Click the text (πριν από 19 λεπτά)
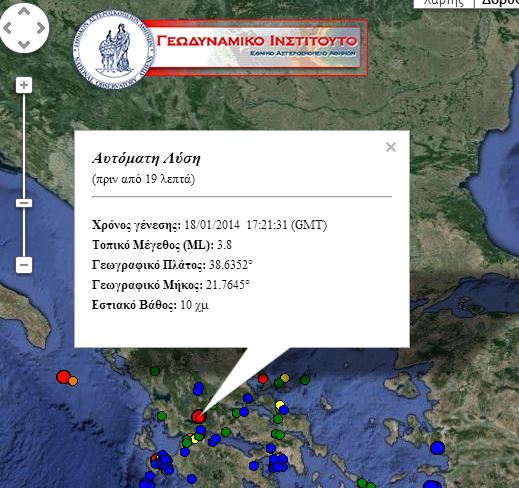 click(x=143, y=179)
